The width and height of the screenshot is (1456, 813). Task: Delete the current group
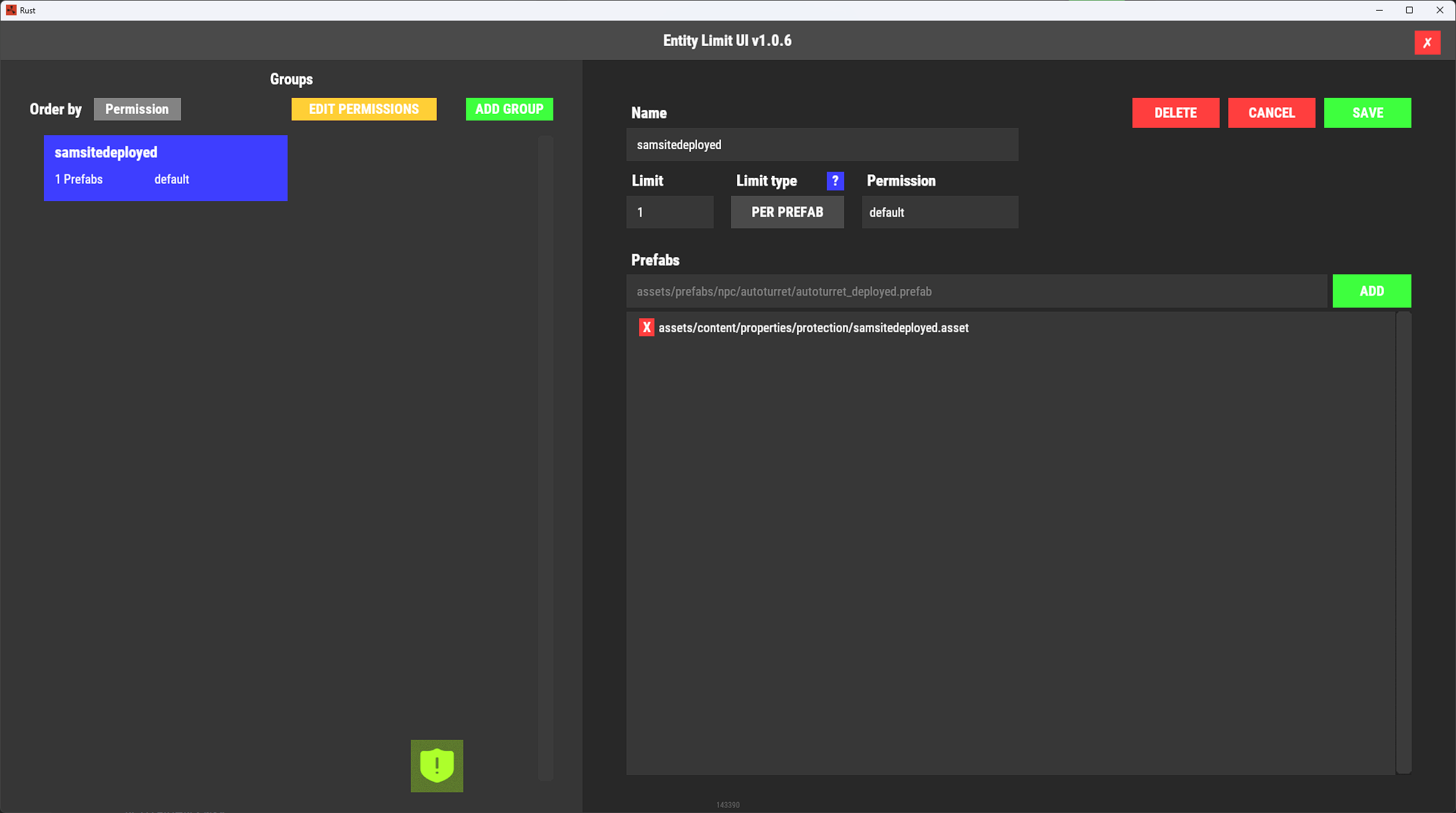[1175, 113]
